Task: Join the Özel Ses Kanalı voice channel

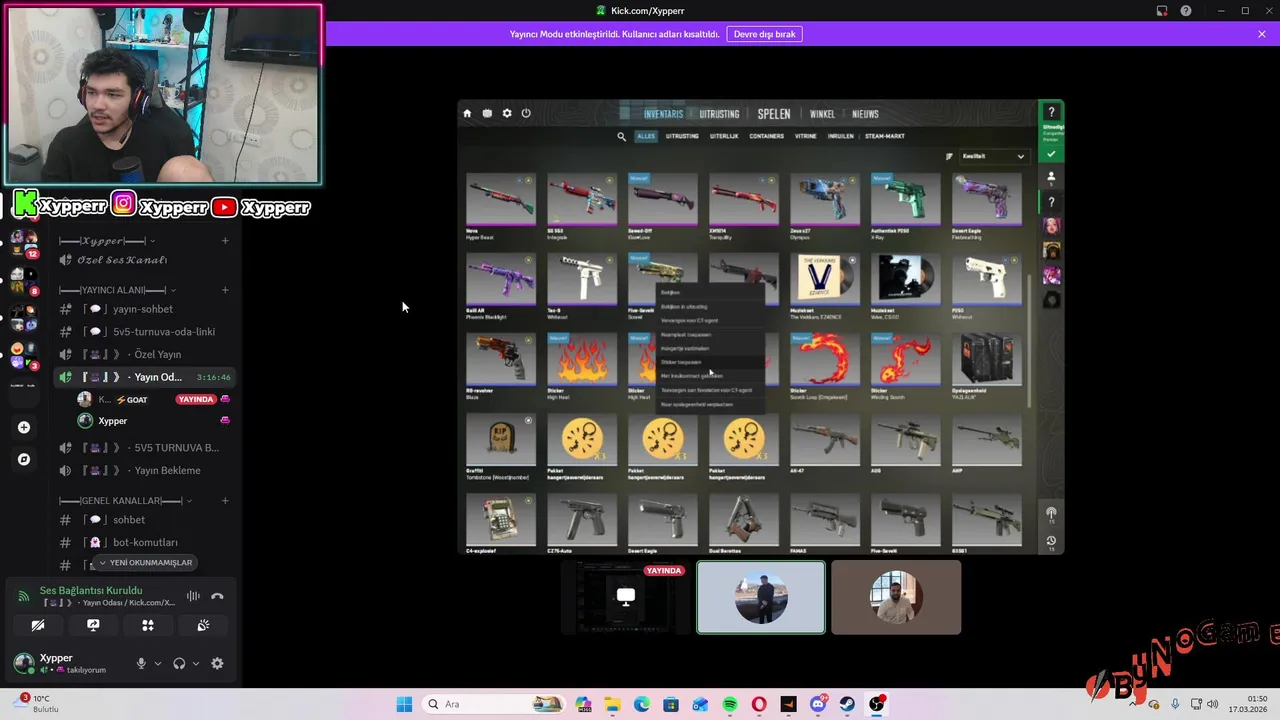Action: click(x=146, y=260)
